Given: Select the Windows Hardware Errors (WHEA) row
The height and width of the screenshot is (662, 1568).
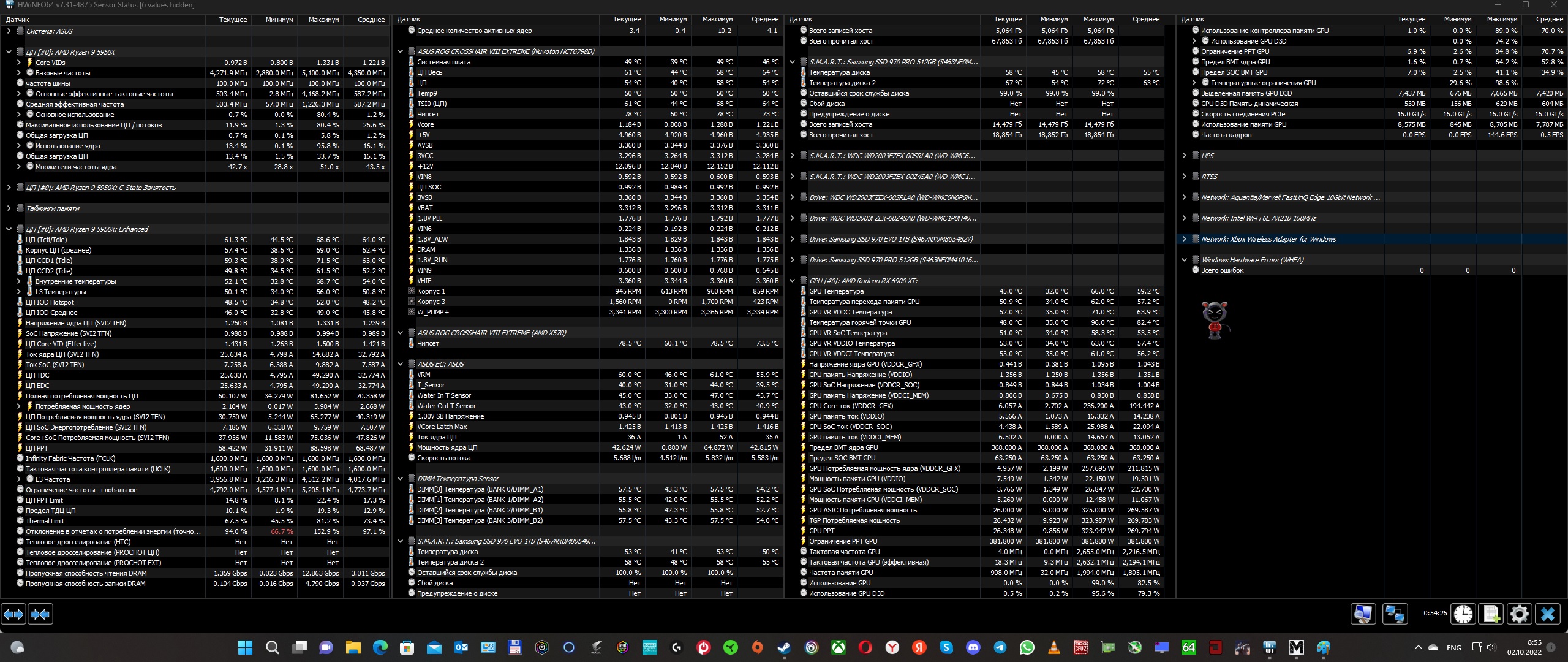Looking at the screenshot, I should tap(1252, 260).
